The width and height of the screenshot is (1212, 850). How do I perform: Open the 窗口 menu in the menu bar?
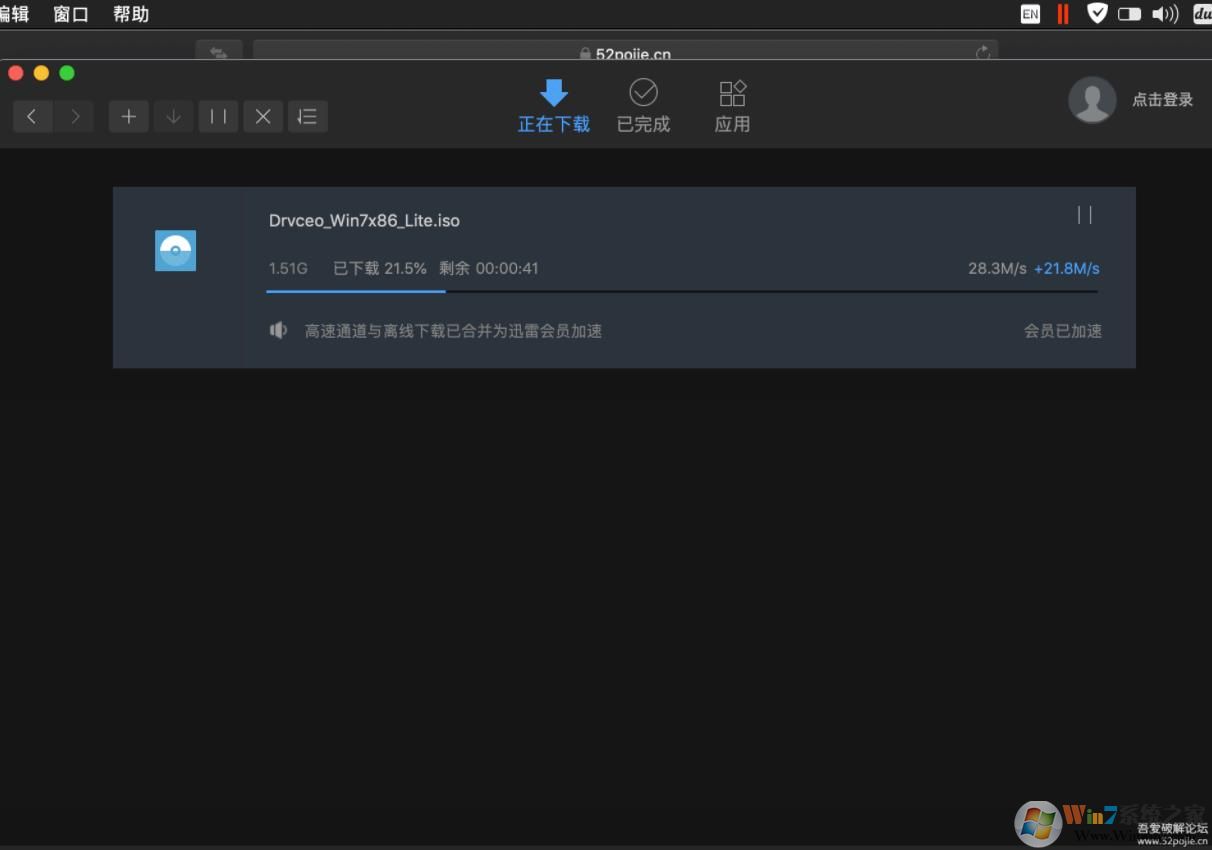point(70,14)
